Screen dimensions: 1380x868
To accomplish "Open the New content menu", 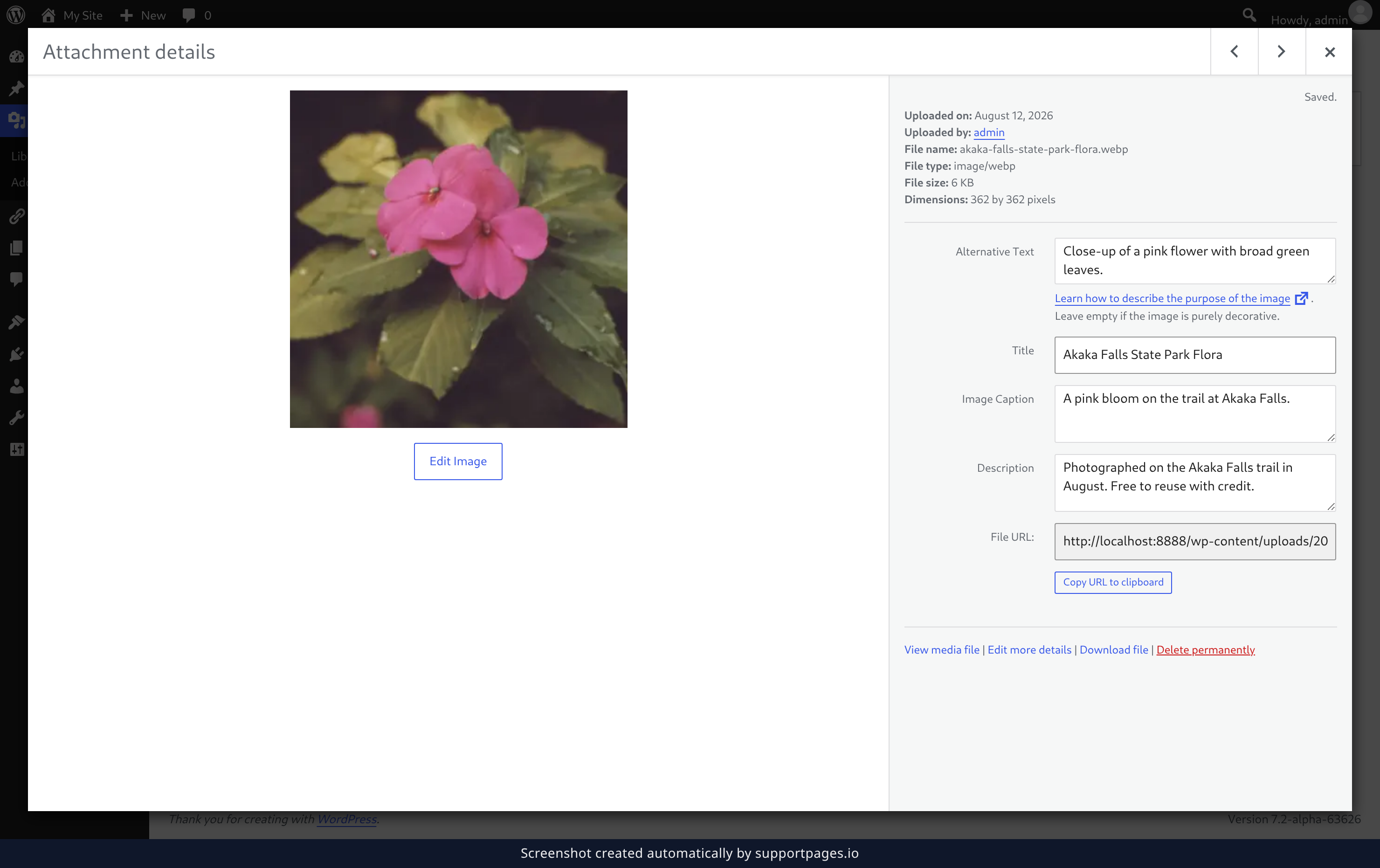I will (x=143, y=15).
